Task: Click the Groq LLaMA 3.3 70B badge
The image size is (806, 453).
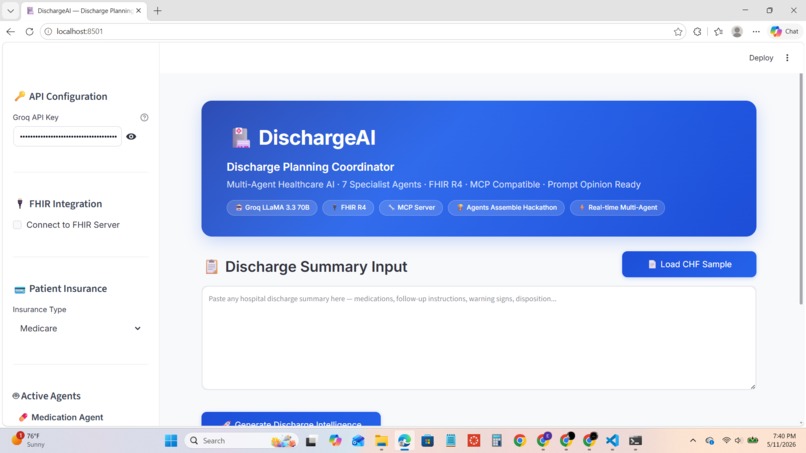Action: pyautogui.click(x=272, y=208)
